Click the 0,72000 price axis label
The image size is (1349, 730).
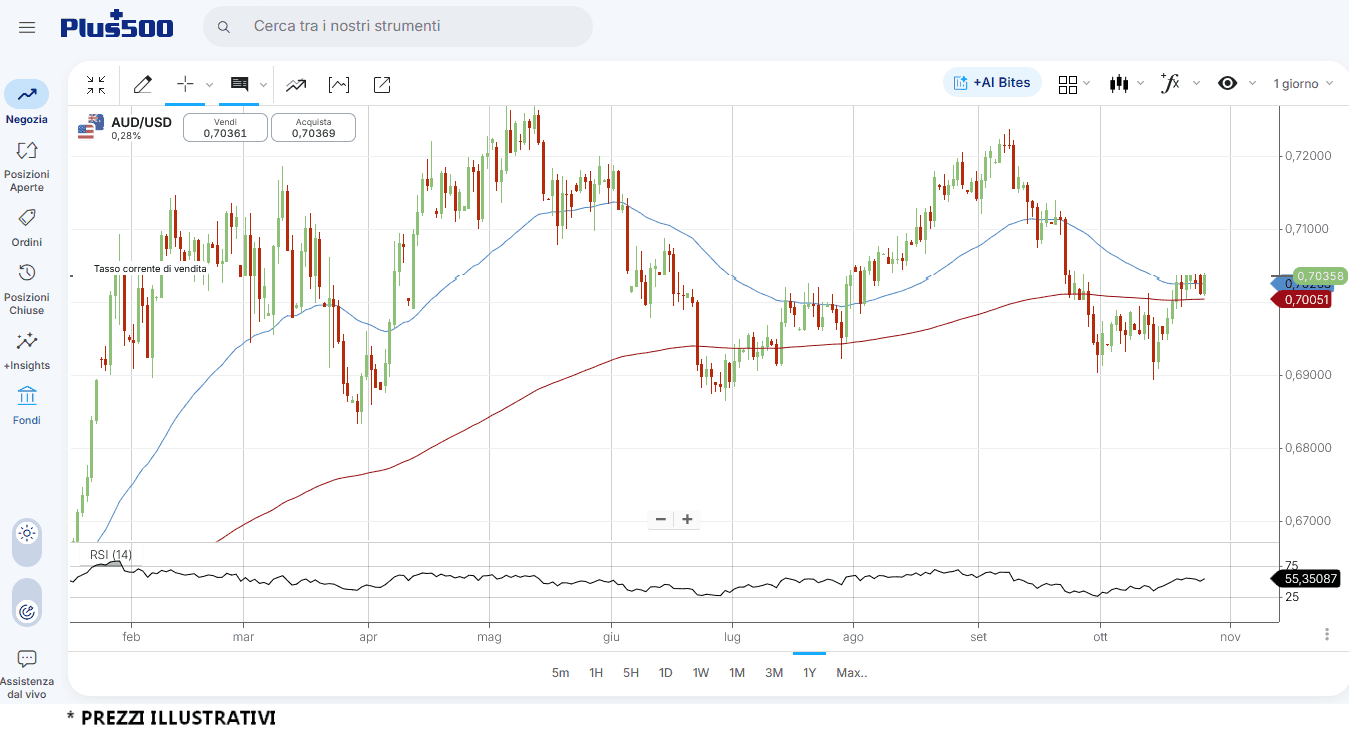(x=1310, y=156)
